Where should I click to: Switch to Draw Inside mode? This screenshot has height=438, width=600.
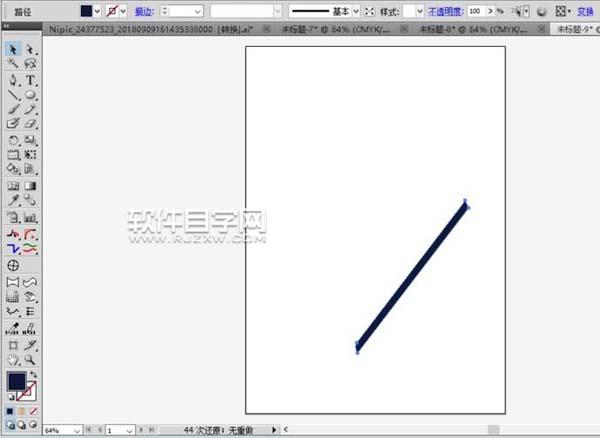pos(33,425)
